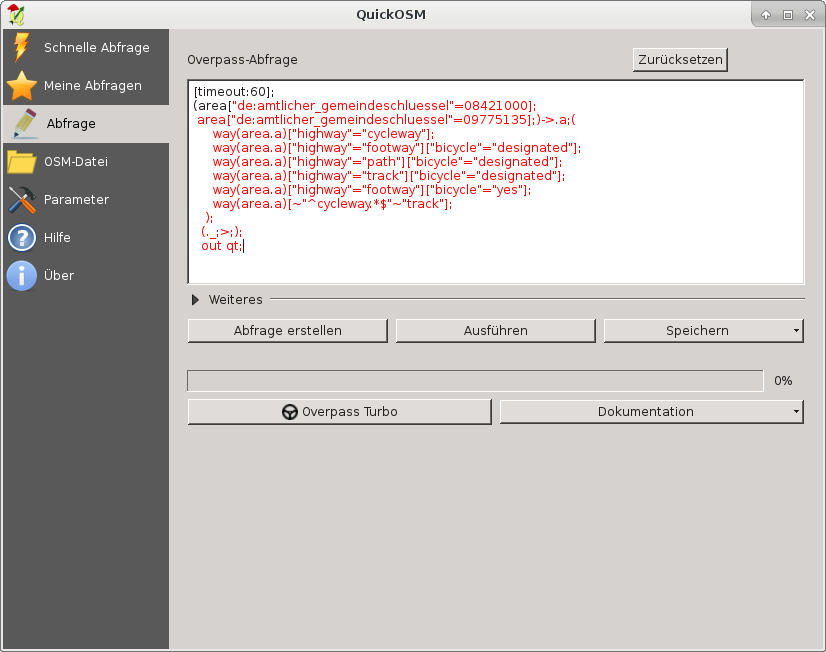Expand the Weiteres section
The height and width of the screenshot is (652, 826).
pyautogui.click(x=195, y=299)
